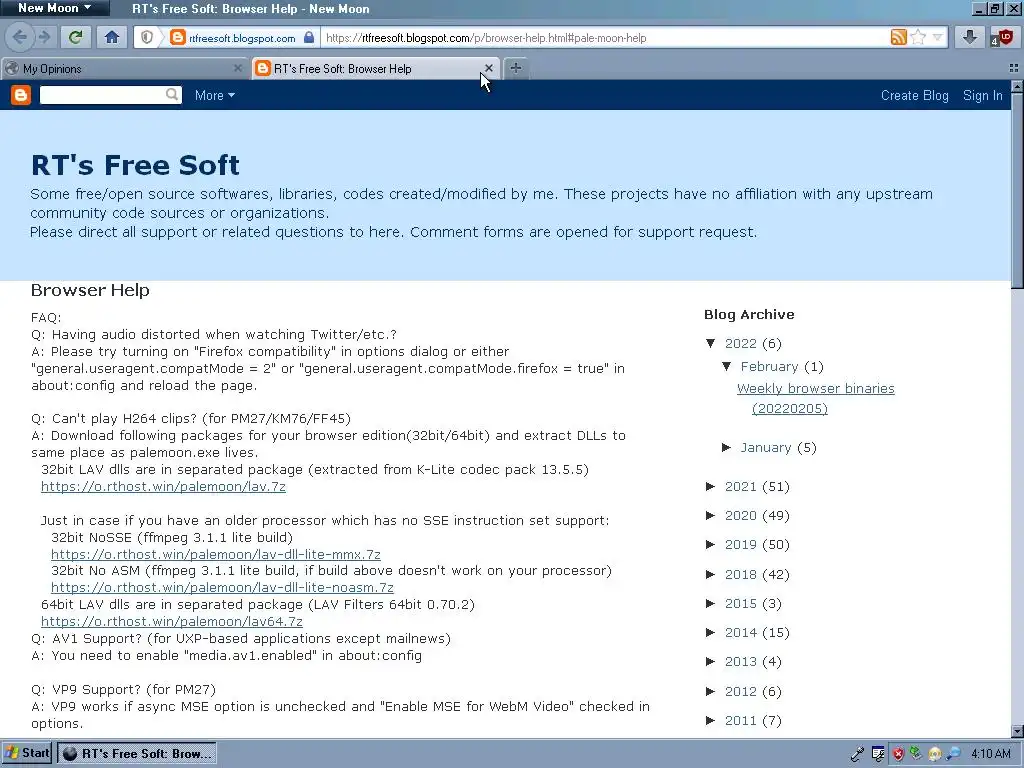Open the lav.7z download link
Screen dimensions: 1024x768
(163, 487)
